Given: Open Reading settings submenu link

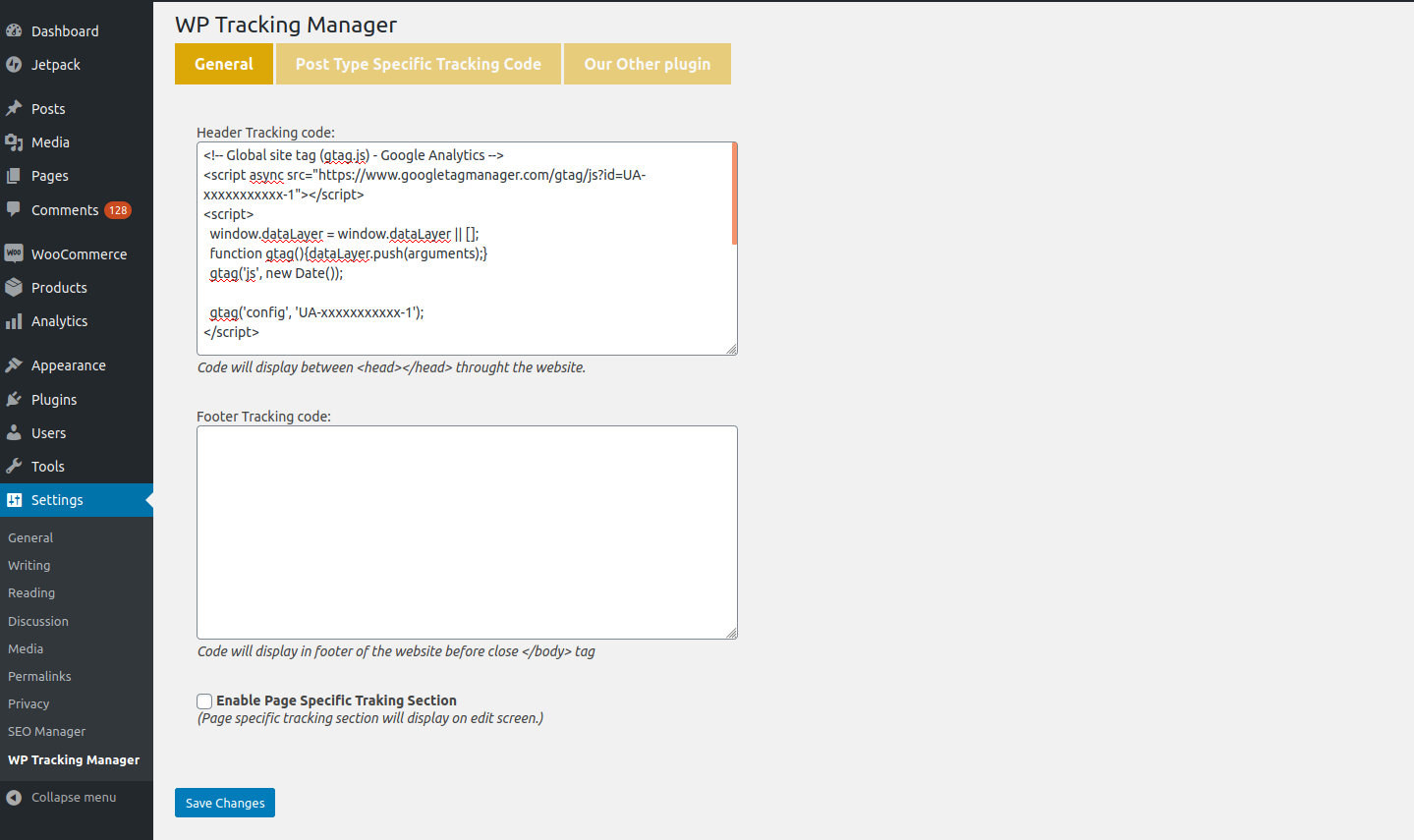Looking at the screenshot, I should point(31,593).
